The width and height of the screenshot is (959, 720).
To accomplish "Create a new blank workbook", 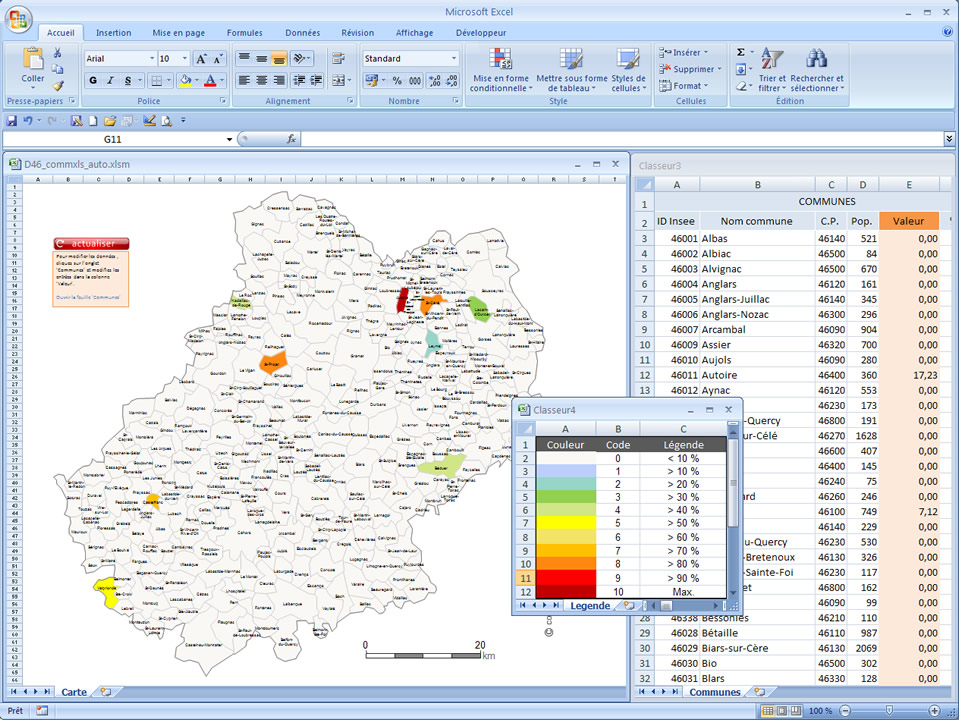I will (93, 121).
